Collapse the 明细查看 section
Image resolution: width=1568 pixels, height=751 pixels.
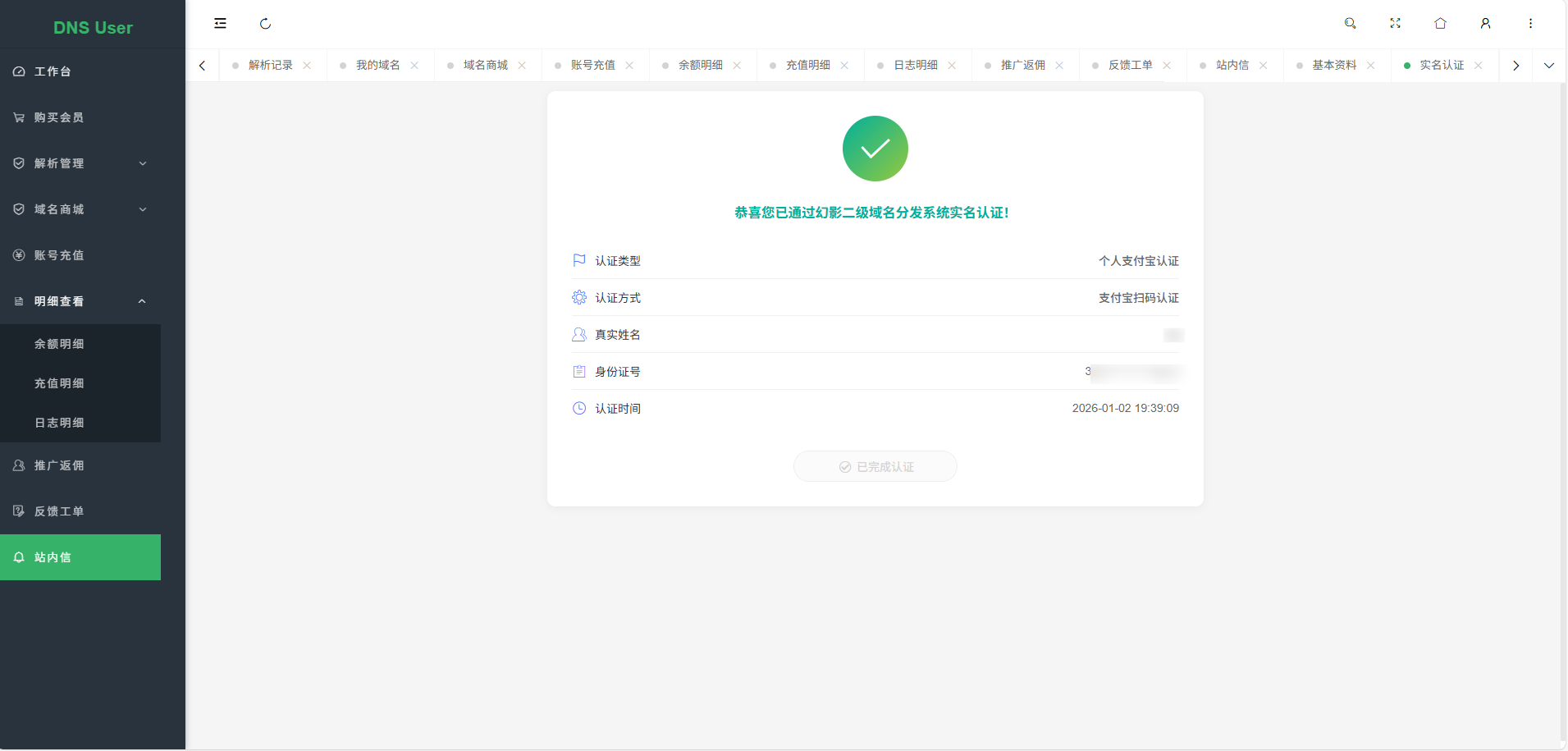coord(141,300)
